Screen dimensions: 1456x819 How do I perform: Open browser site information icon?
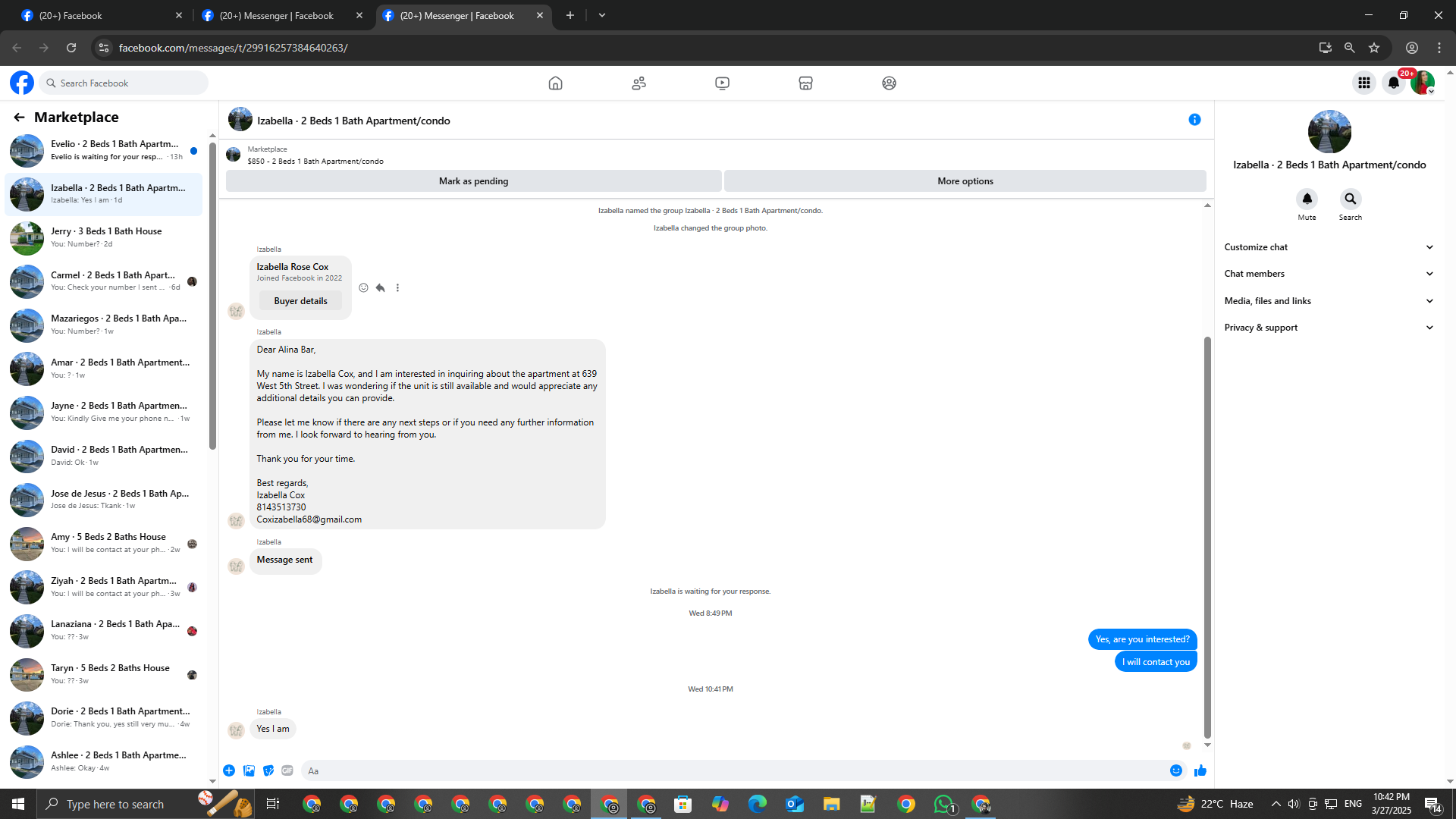pos(104,48)
